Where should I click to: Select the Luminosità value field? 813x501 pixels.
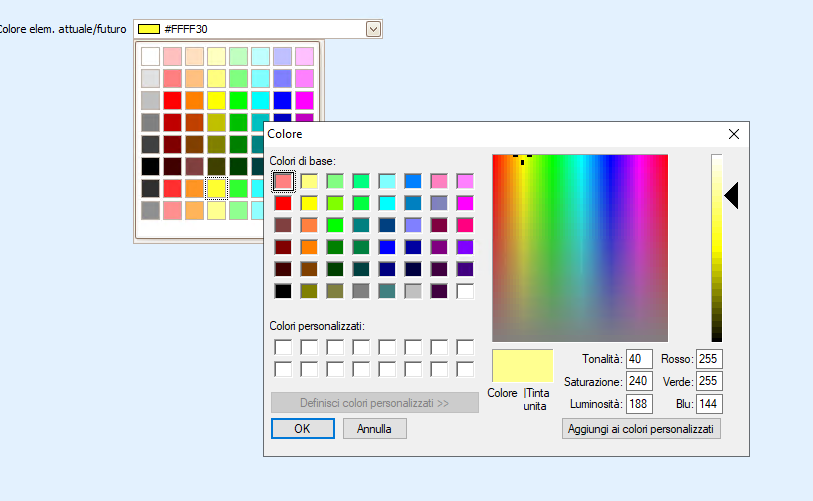(x=640, y=405)
